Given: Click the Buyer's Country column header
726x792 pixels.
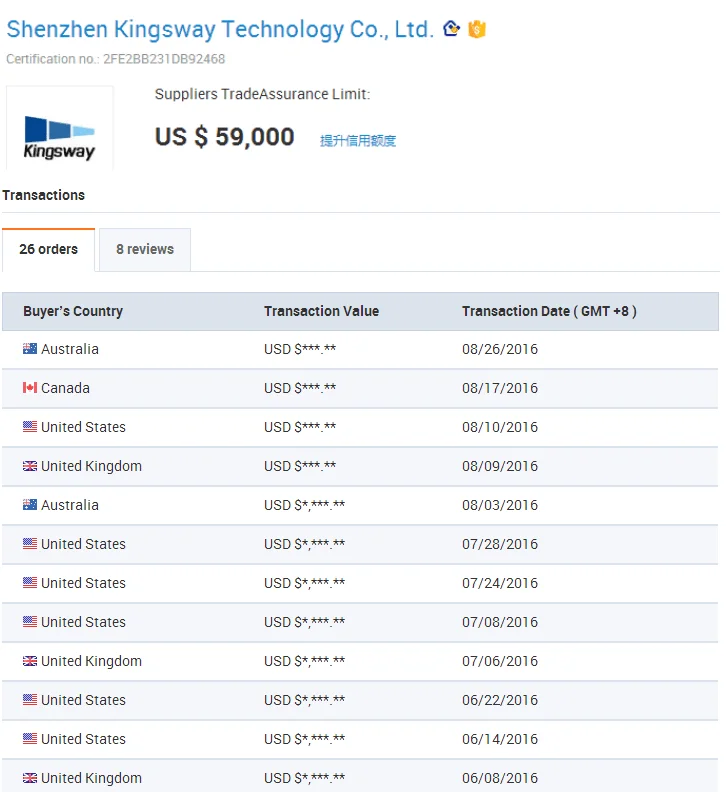Looking at the screenshot, I should [73, 311].
